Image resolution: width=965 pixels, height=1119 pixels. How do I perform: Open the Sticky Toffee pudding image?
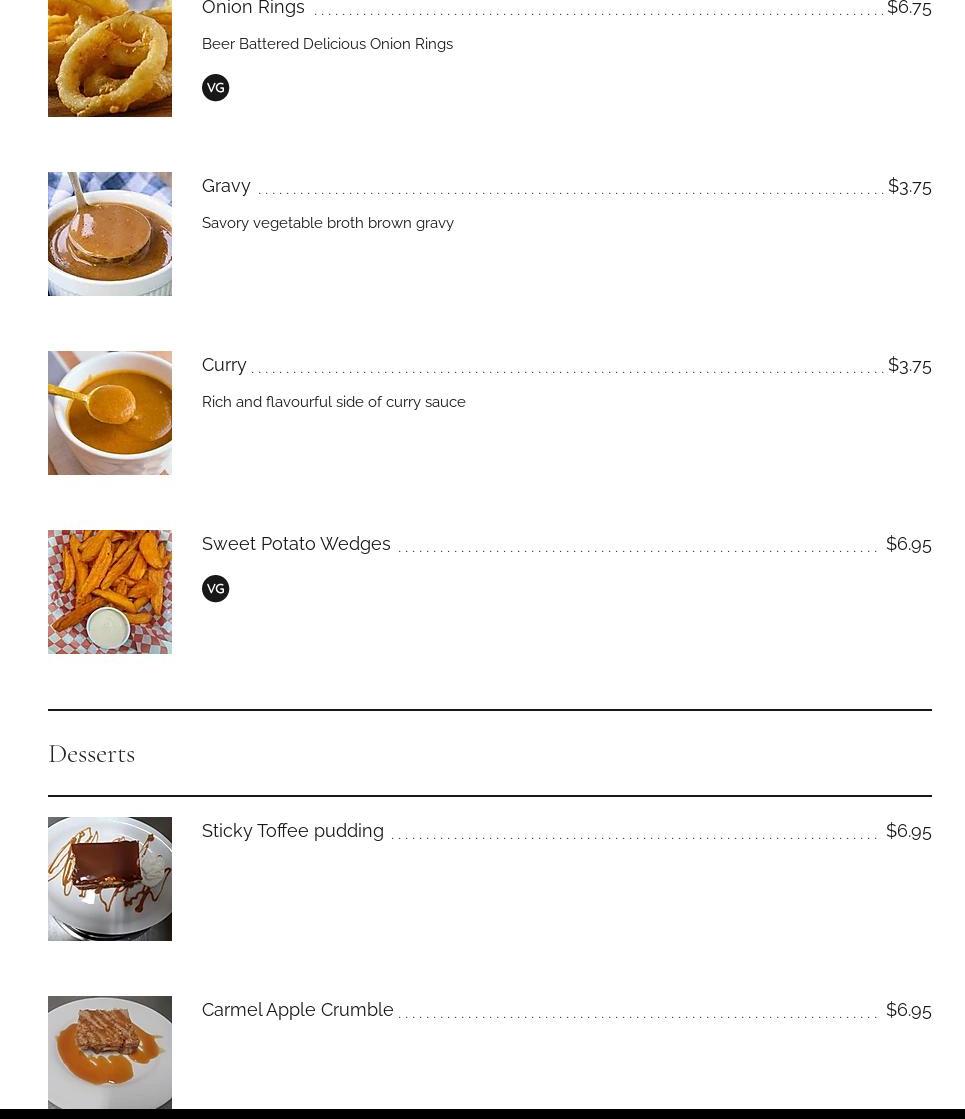(110, 879)
